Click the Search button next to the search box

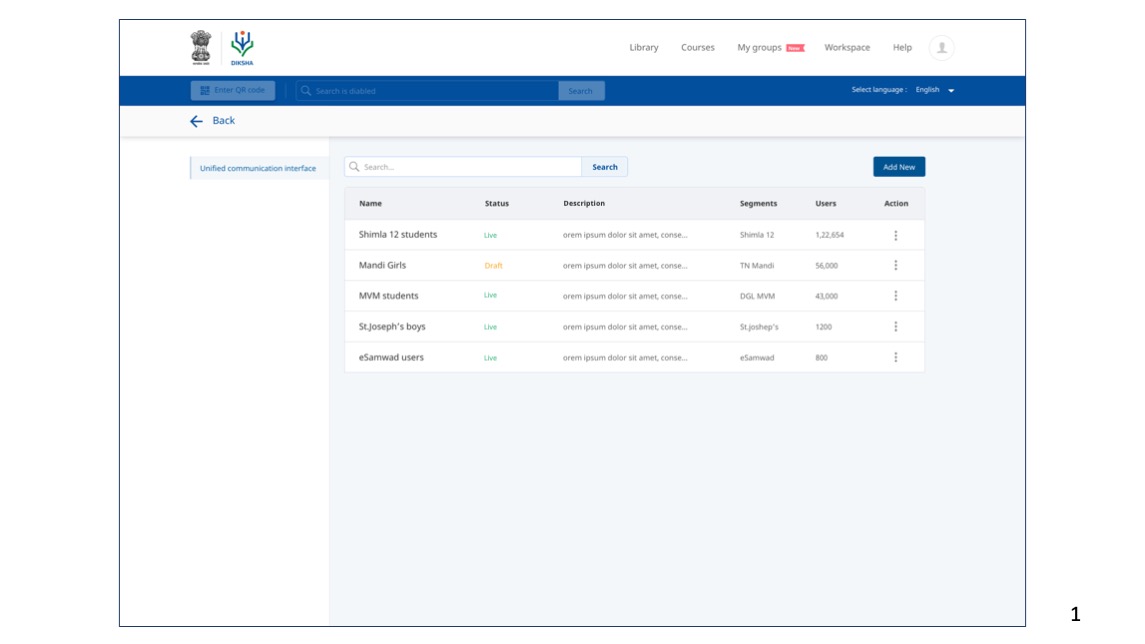click(x=604, y=166)
